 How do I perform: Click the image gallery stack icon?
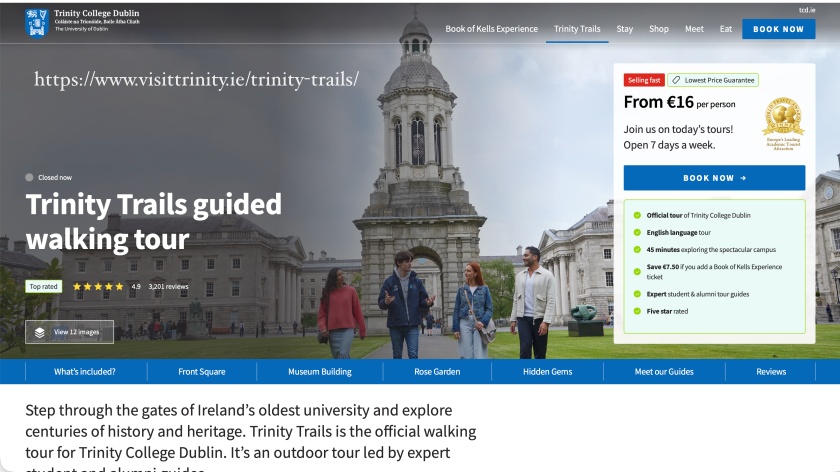click(x=40, y=332)
